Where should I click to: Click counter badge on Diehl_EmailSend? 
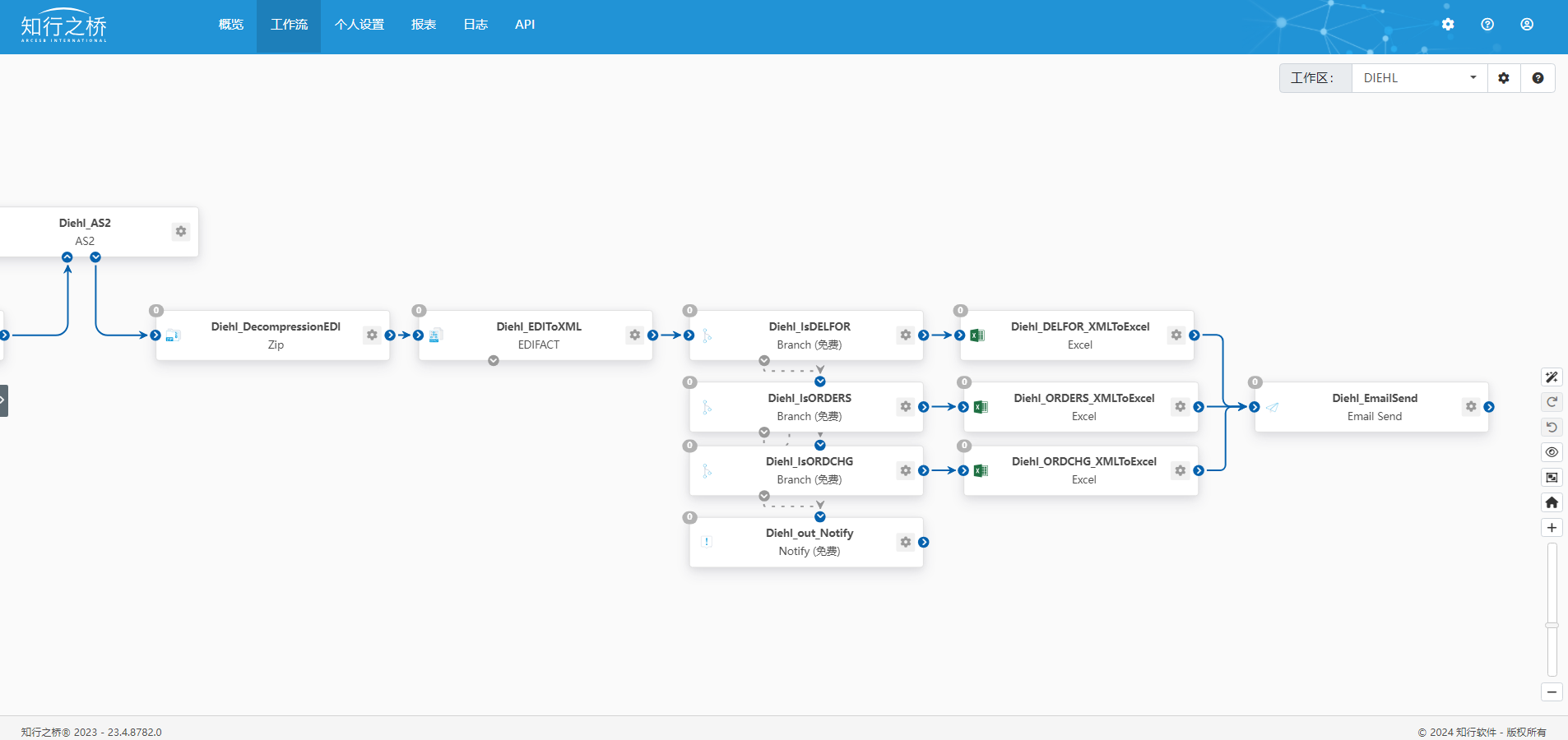click(x=1255, y=382)
